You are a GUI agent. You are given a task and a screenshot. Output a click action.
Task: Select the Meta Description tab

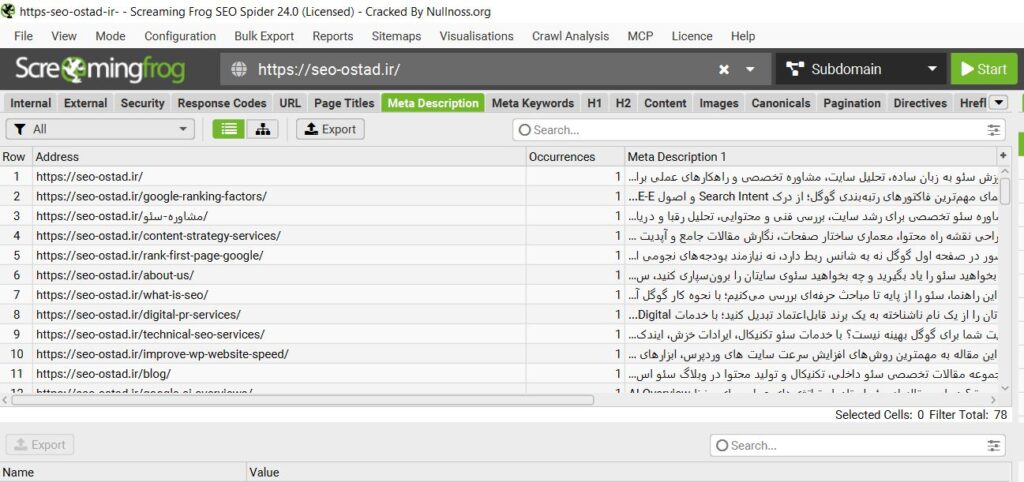coord(433,103)
